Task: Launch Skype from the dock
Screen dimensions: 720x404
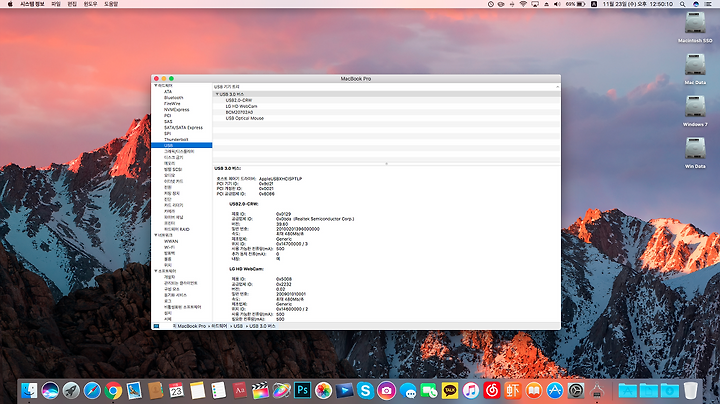Action: tap(366, 391)
